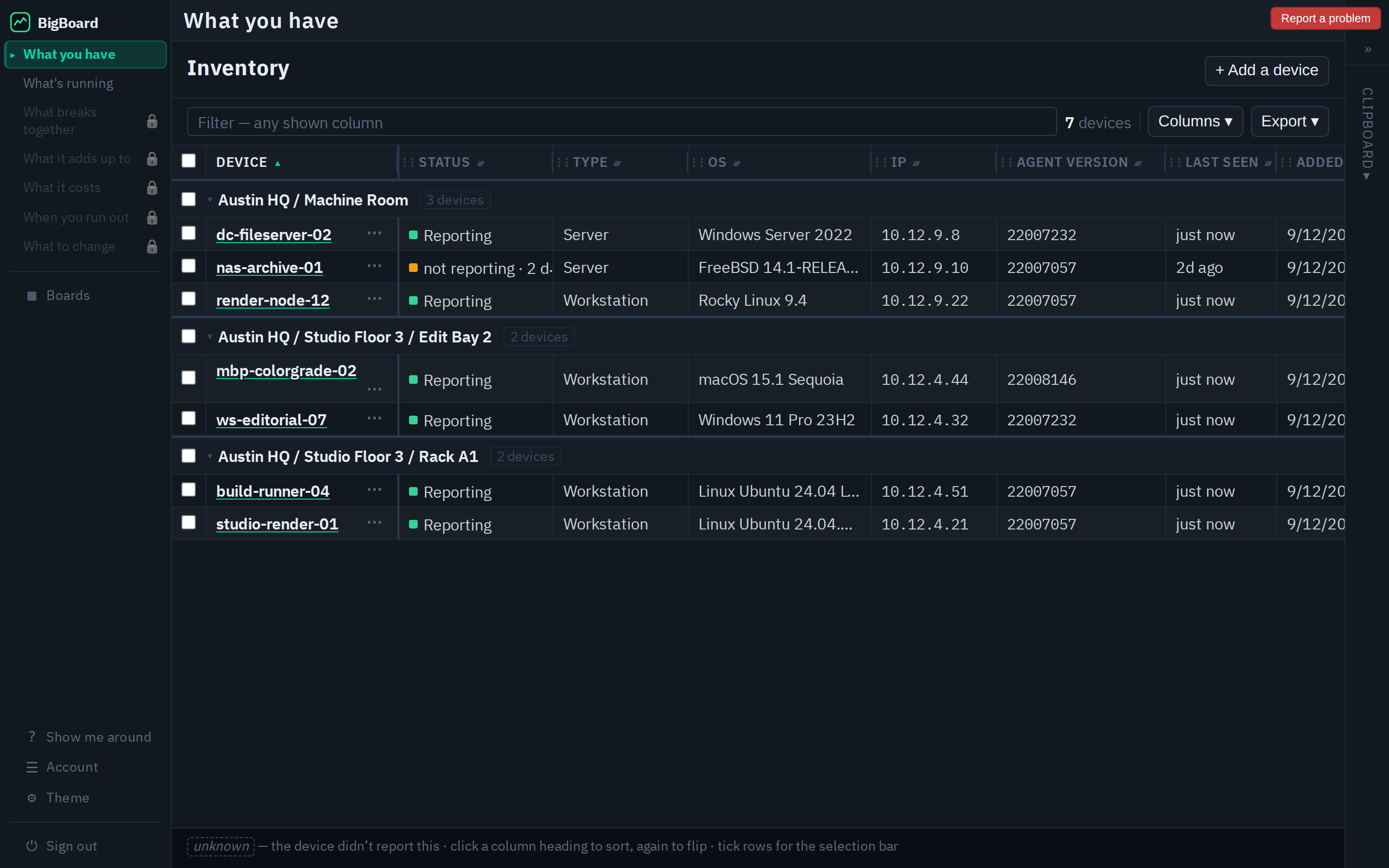Tick the checkbox for mbp-colorgrade-02
This screenshot has width=1389, height=868.
[188, 378]
